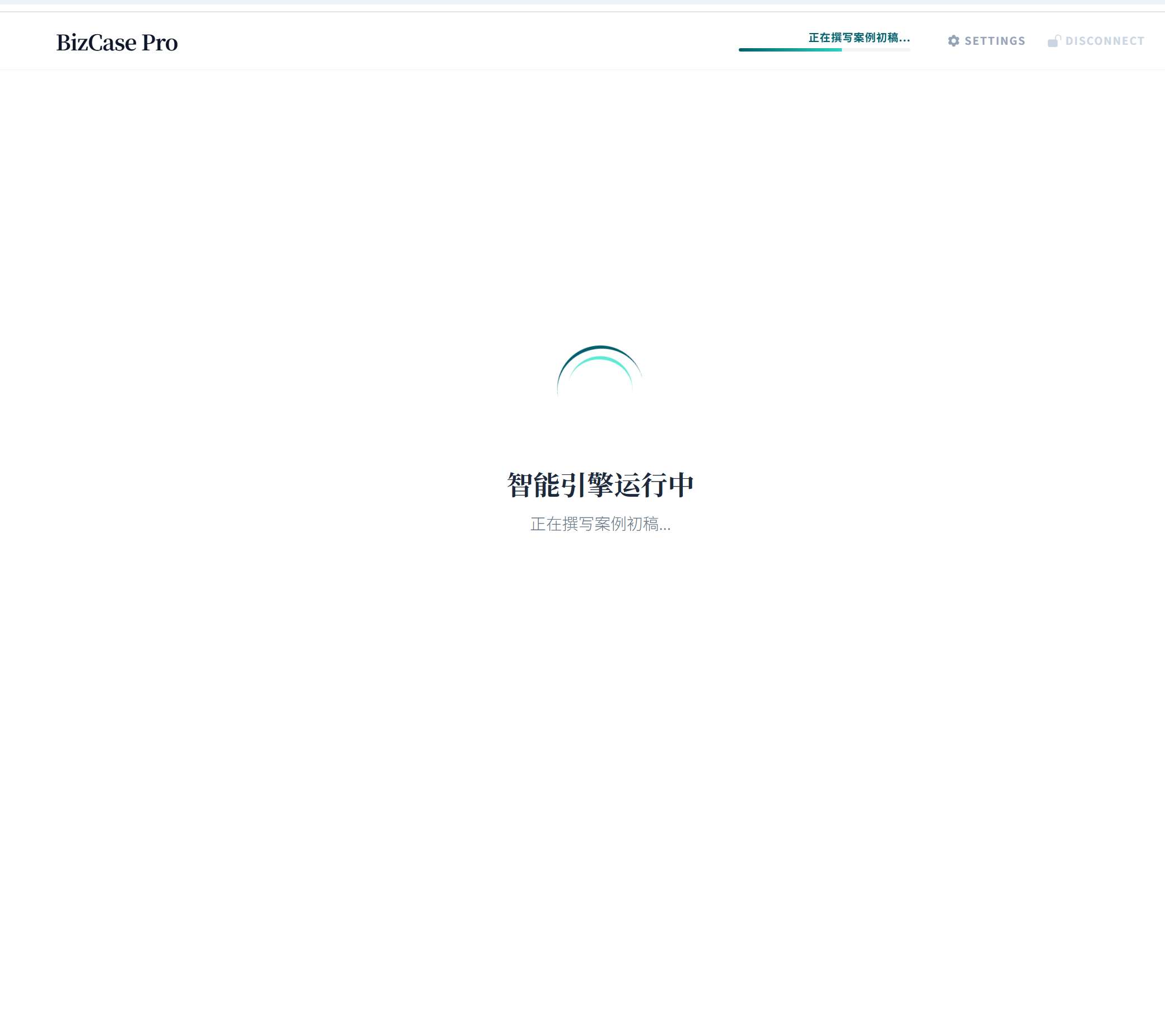Click the character 中 in the main heading
The height and width of the screenshot is (1036, 1165).
pyautogui.click(x=681, y=485)
